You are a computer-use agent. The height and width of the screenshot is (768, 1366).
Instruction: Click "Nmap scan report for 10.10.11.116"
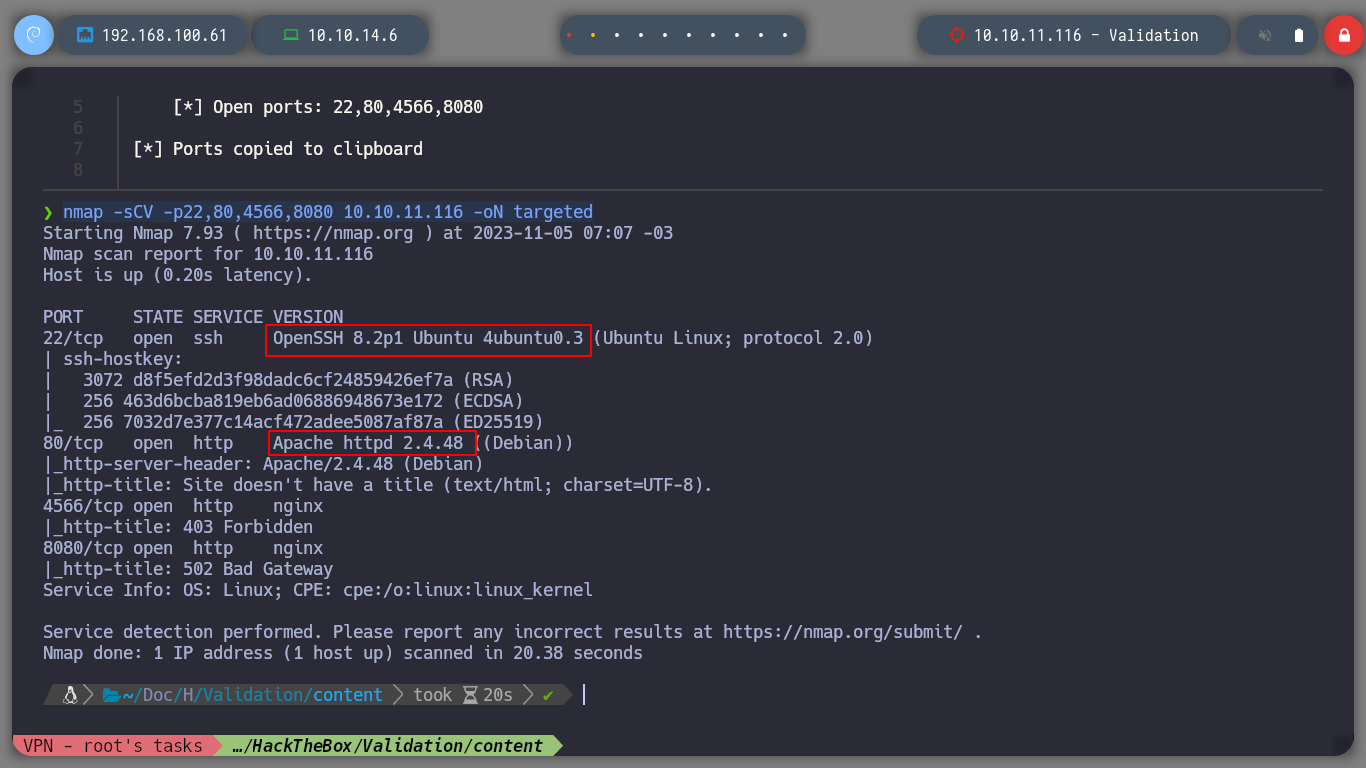coord(208,254)
